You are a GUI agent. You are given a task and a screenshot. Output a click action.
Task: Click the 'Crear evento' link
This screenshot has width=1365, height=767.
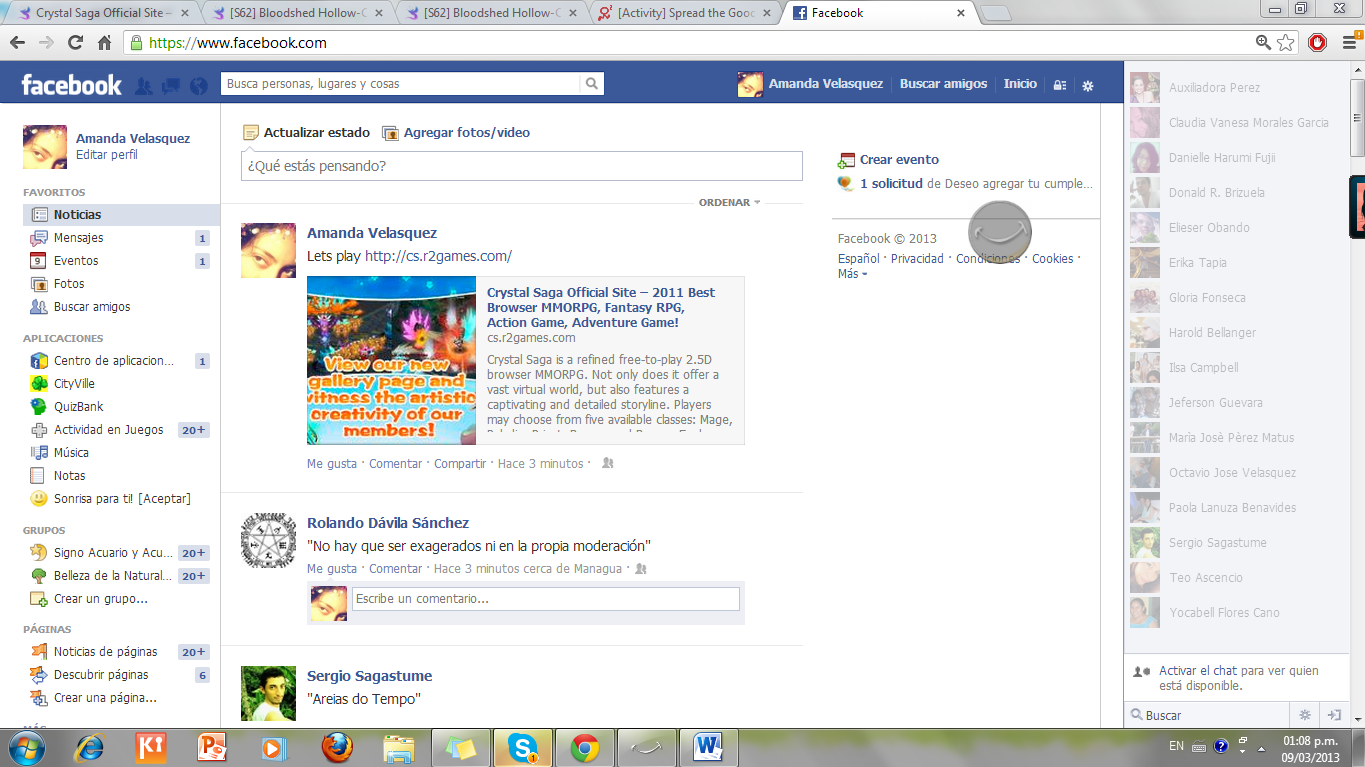pyautogui.click(x=899, y=160)
